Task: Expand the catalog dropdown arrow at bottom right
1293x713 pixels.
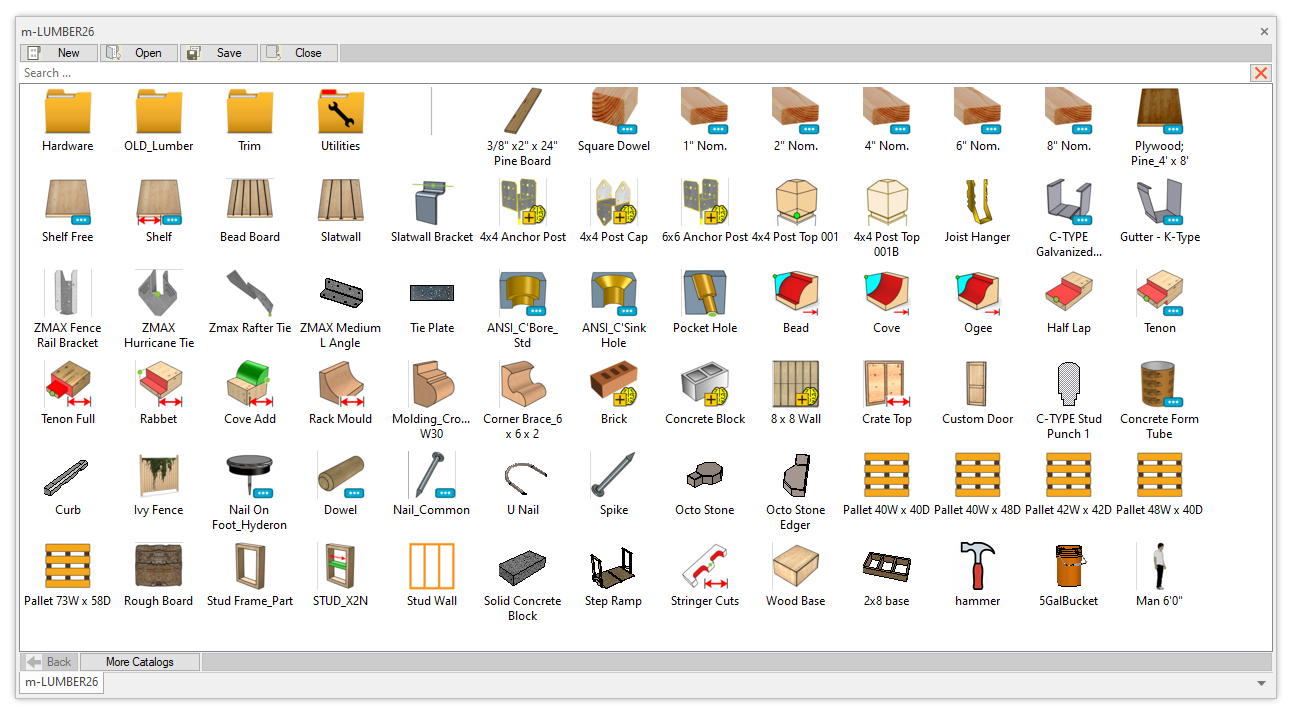Action: click(1261, 683)
